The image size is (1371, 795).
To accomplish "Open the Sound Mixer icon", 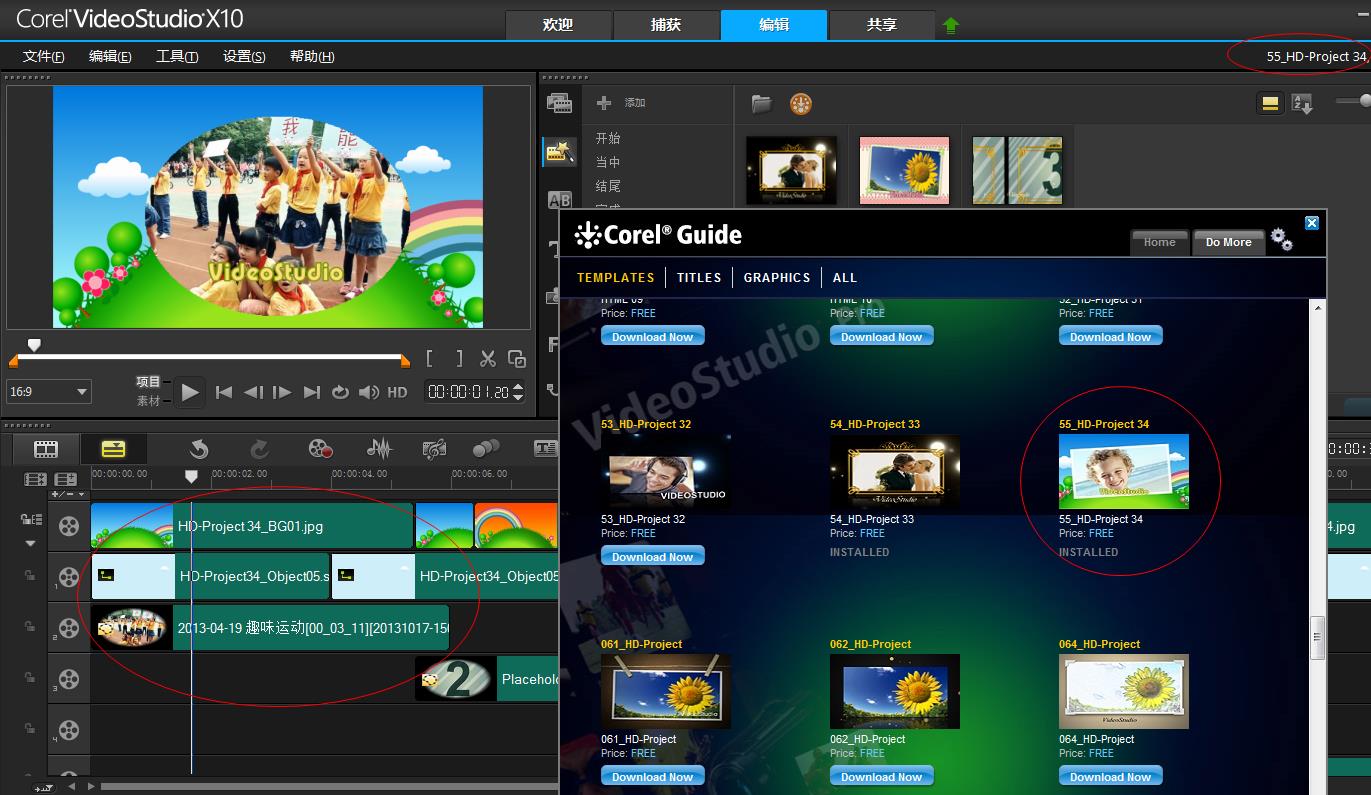I will click(x=379, y=449).
